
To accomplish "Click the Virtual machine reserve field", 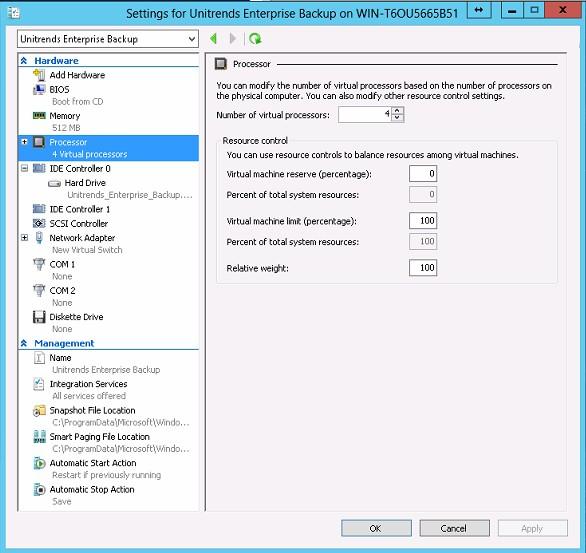I will 423,174.
